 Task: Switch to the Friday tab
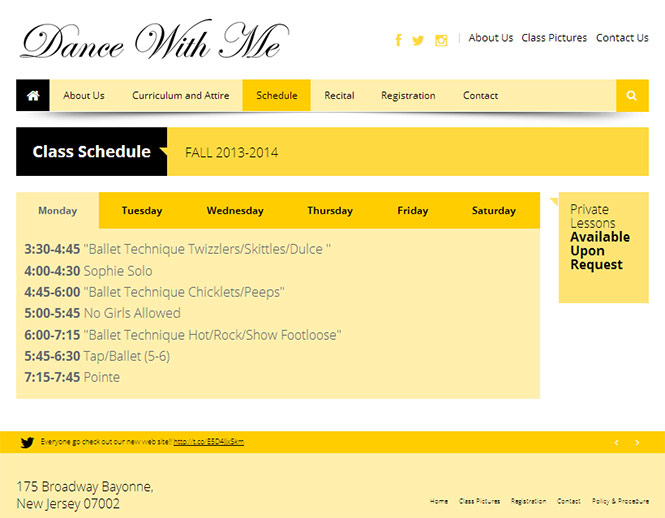click(413, 210)
